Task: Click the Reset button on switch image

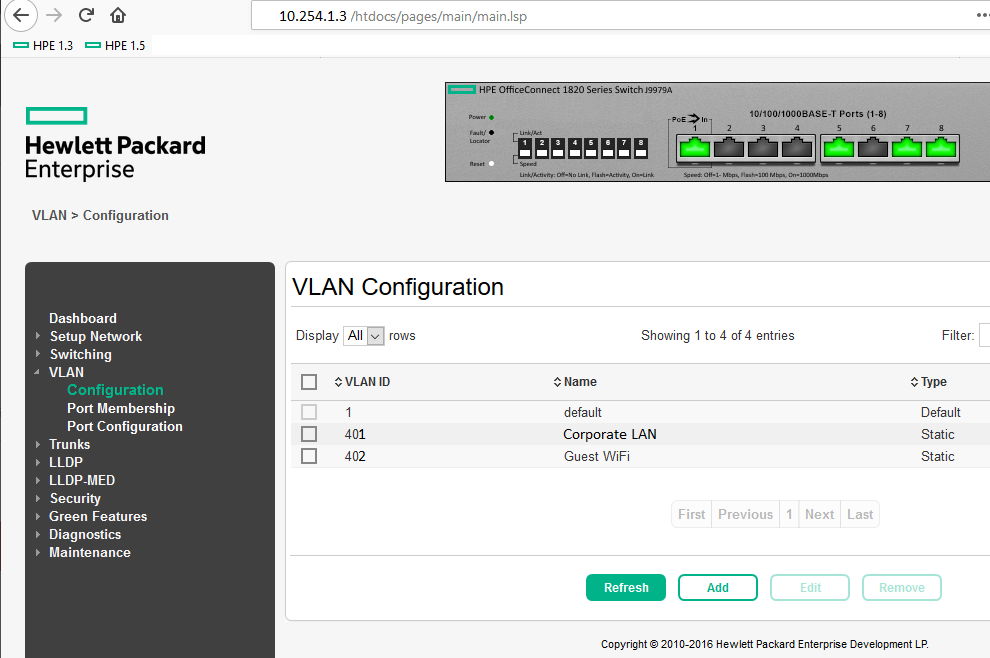Action: pyautogui.click(x=491, y=164)
